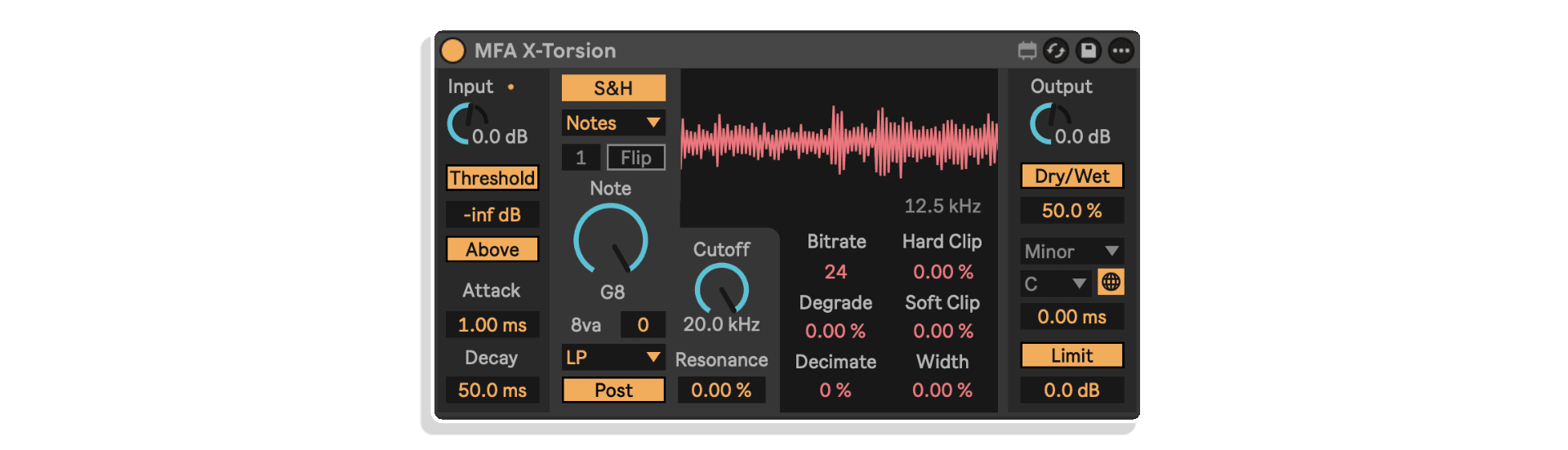
Task: Click the red waveform display
Action: tap(840, 141)
